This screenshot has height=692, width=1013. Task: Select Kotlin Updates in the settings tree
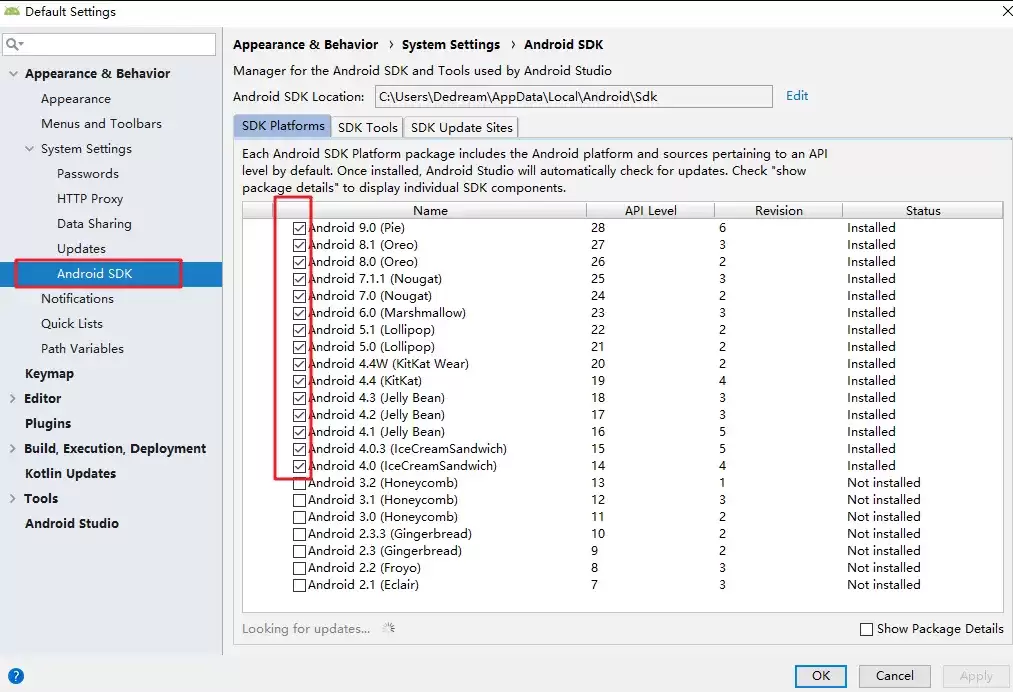coord(70,474)
